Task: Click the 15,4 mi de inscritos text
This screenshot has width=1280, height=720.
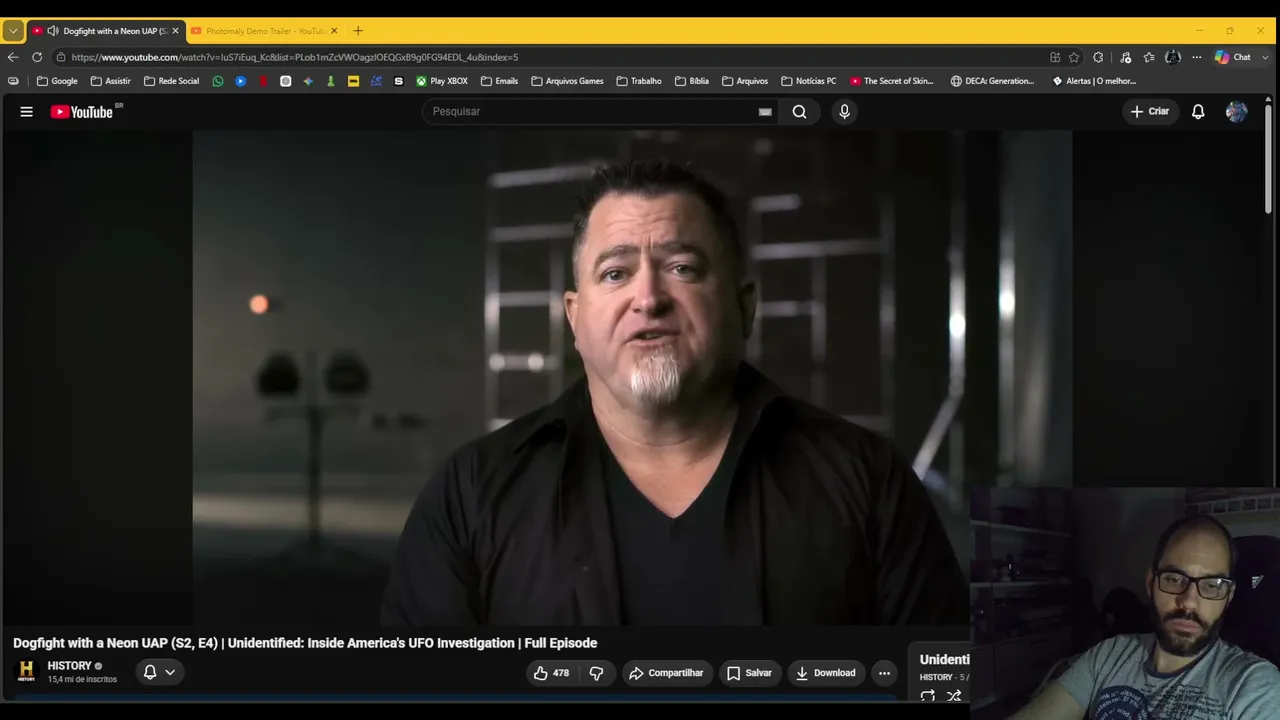Action: pyautogui.click(x=82, y=680)
